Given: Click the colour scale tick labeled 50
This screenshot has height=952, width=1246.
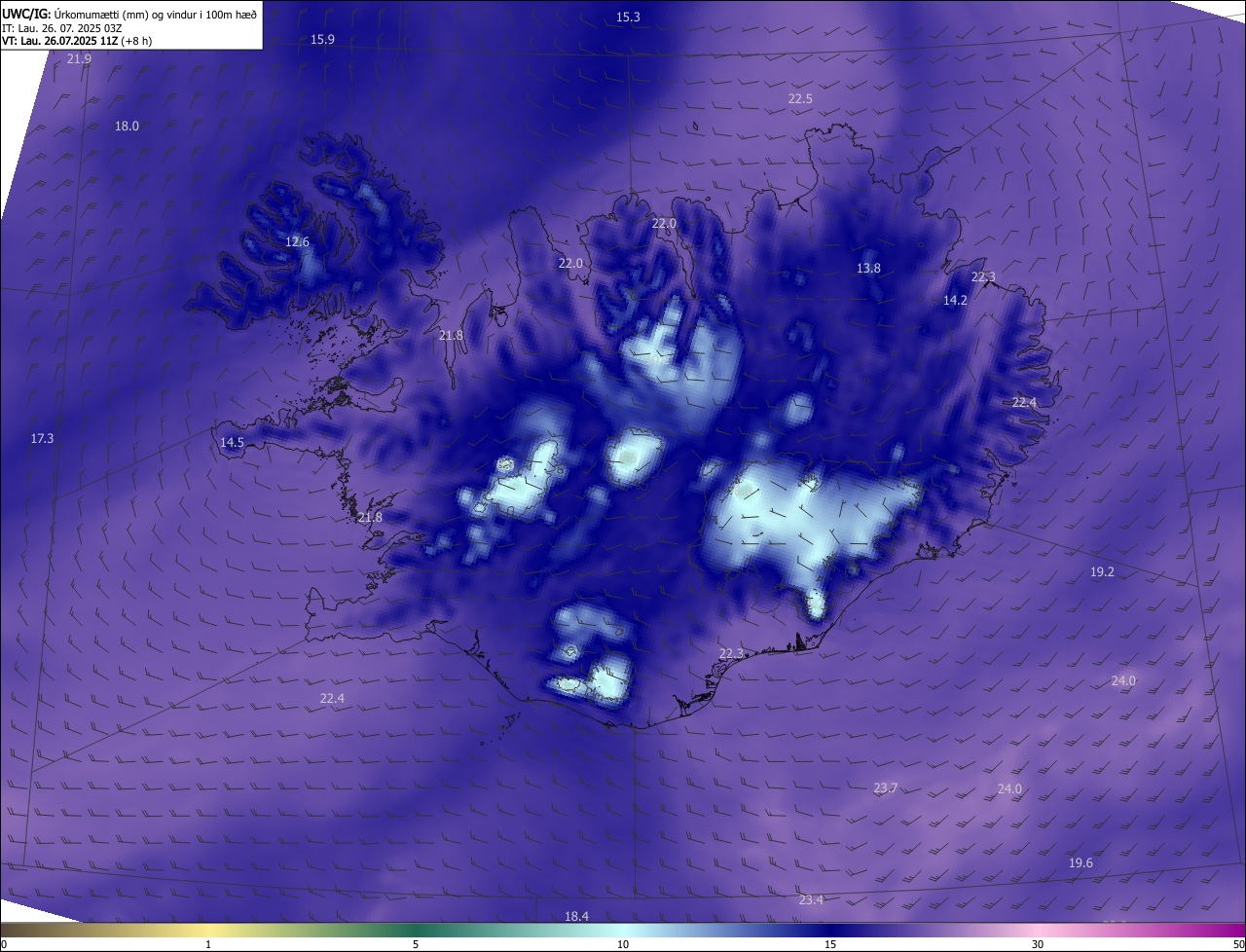Looking at the screenshot, I should [x=1238, y=944].
